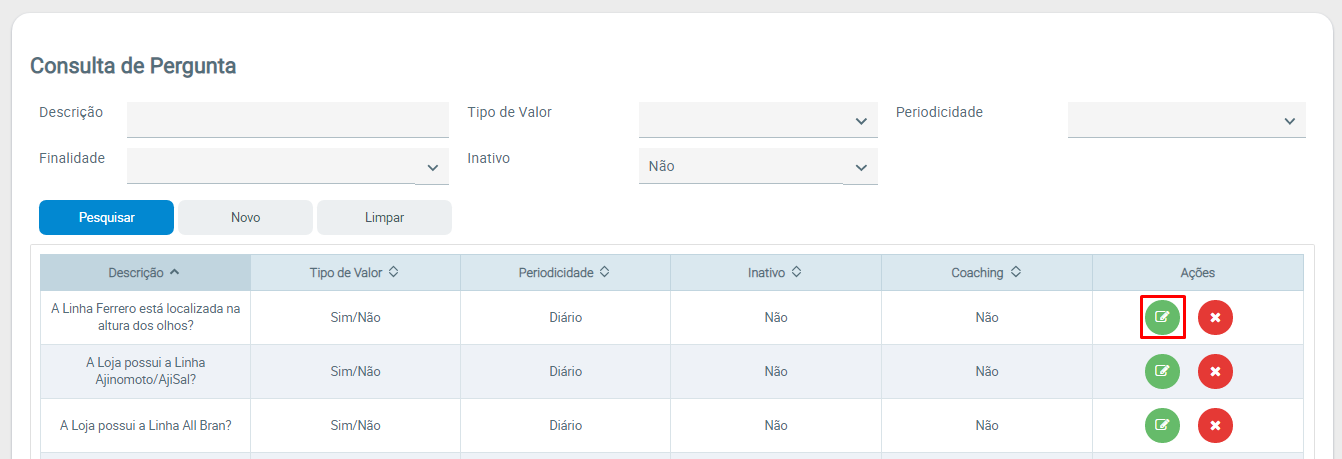Delete the Linha All Bran question
Viewport: 1342px width, 459px height.
pos(1215,425)
